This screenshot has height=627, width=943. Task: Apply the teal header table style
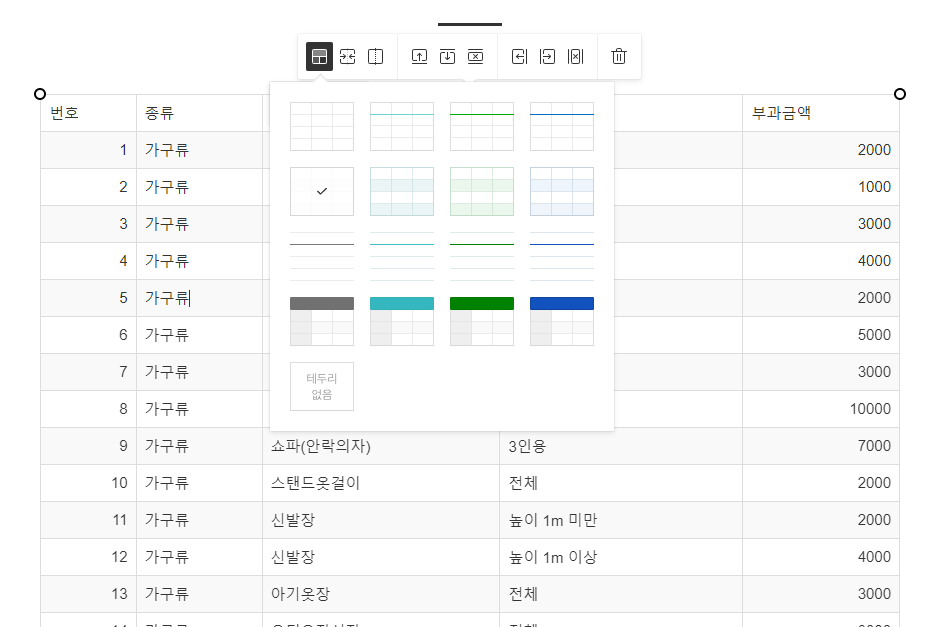point(401,320)
